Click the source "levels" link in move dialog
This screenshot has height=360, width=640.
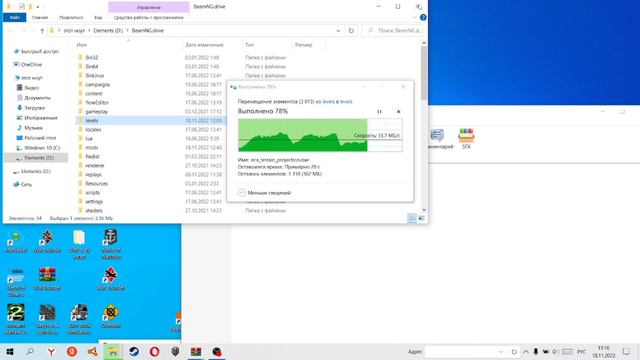coord(328,102)
